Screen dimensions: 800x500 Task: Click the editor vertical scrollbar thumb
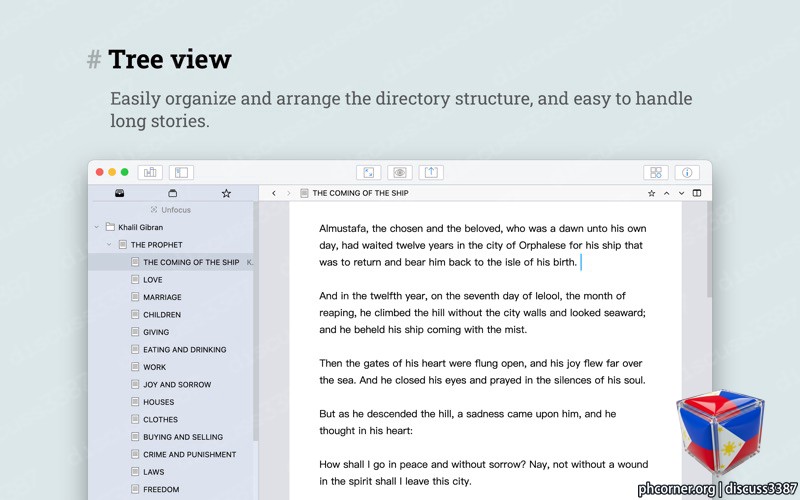709,249
